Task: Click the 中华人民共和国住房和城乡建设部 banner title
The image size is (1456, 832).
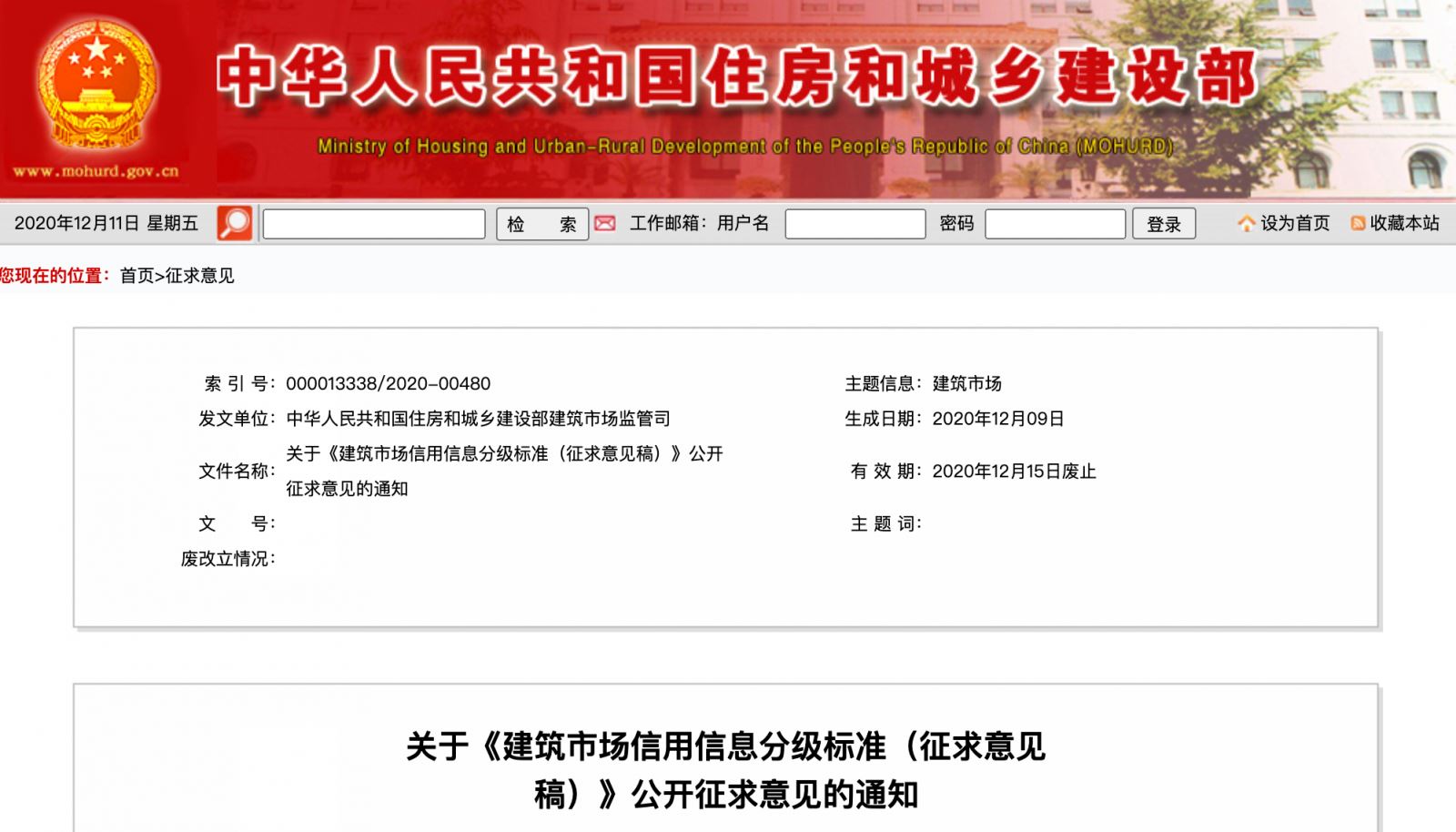Action: 737,77
